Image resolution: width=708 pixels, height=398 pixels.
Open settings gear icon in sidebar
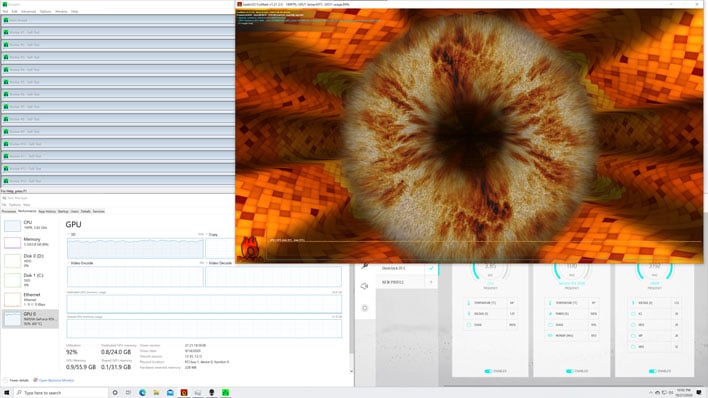pos(365,308)
